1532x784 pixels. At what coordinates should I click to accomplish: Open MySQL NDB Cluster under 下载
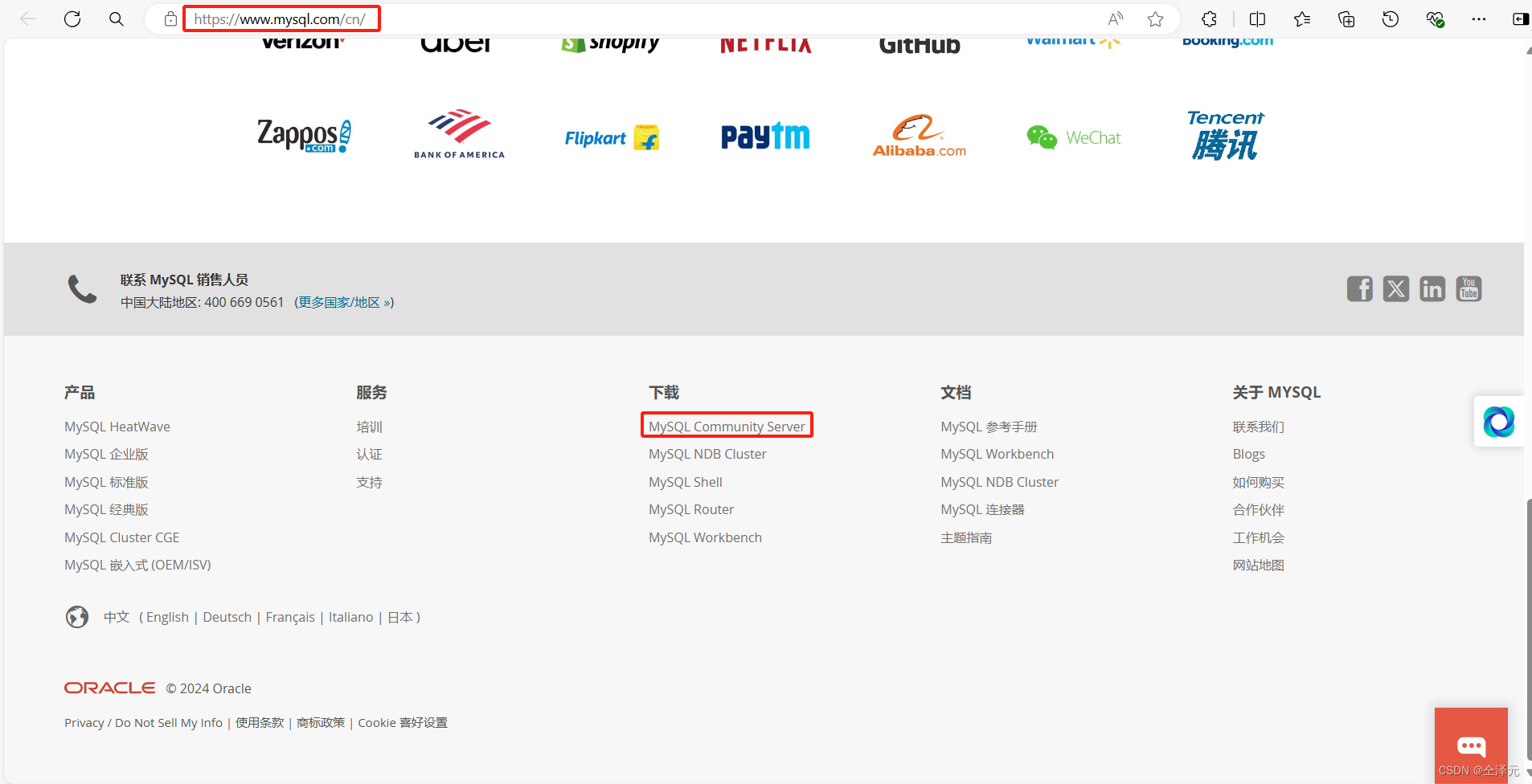tap(707, 454)
